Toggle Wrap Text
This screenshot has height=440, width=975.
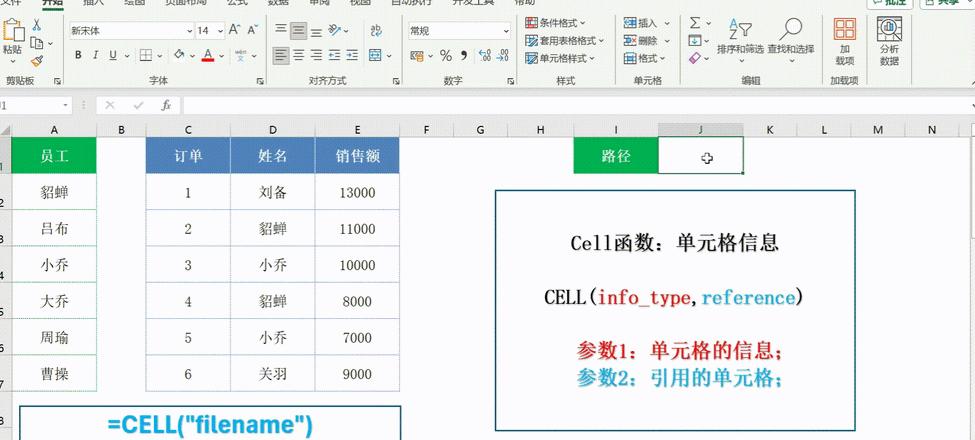(x=376, y=30)
